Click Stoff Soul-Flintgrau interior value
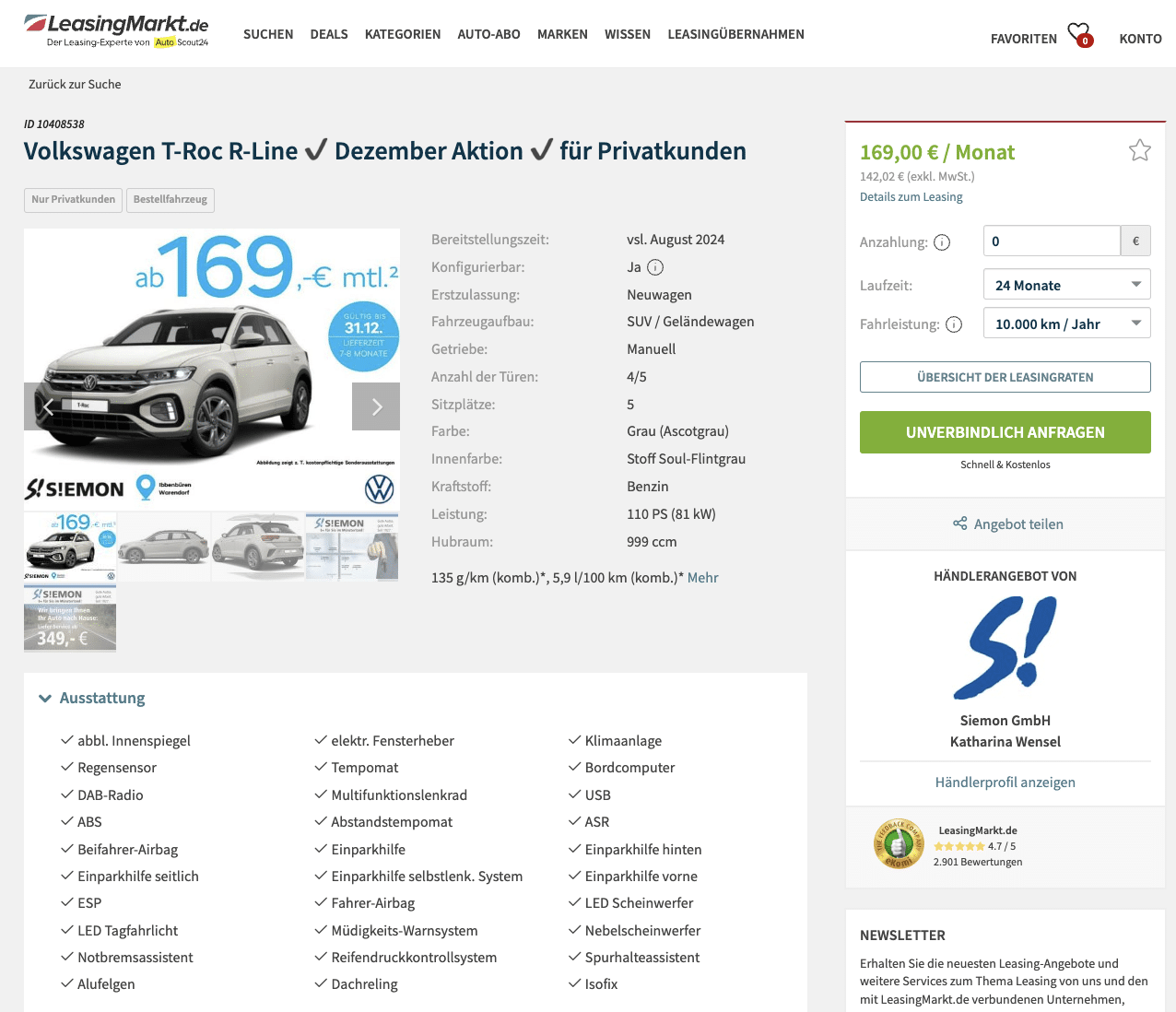 coord(686,458)
